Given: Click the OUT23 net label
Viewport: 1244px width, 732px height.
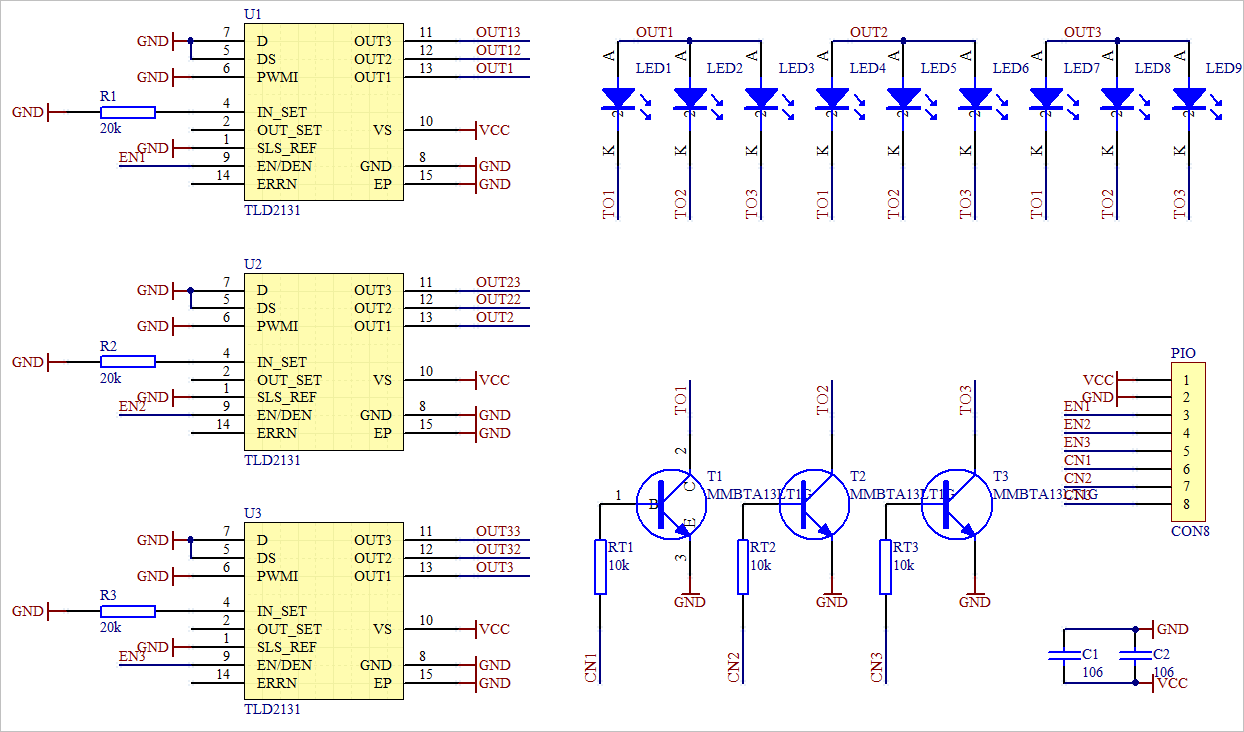Looking at the screenshot, I should [498, 282].
